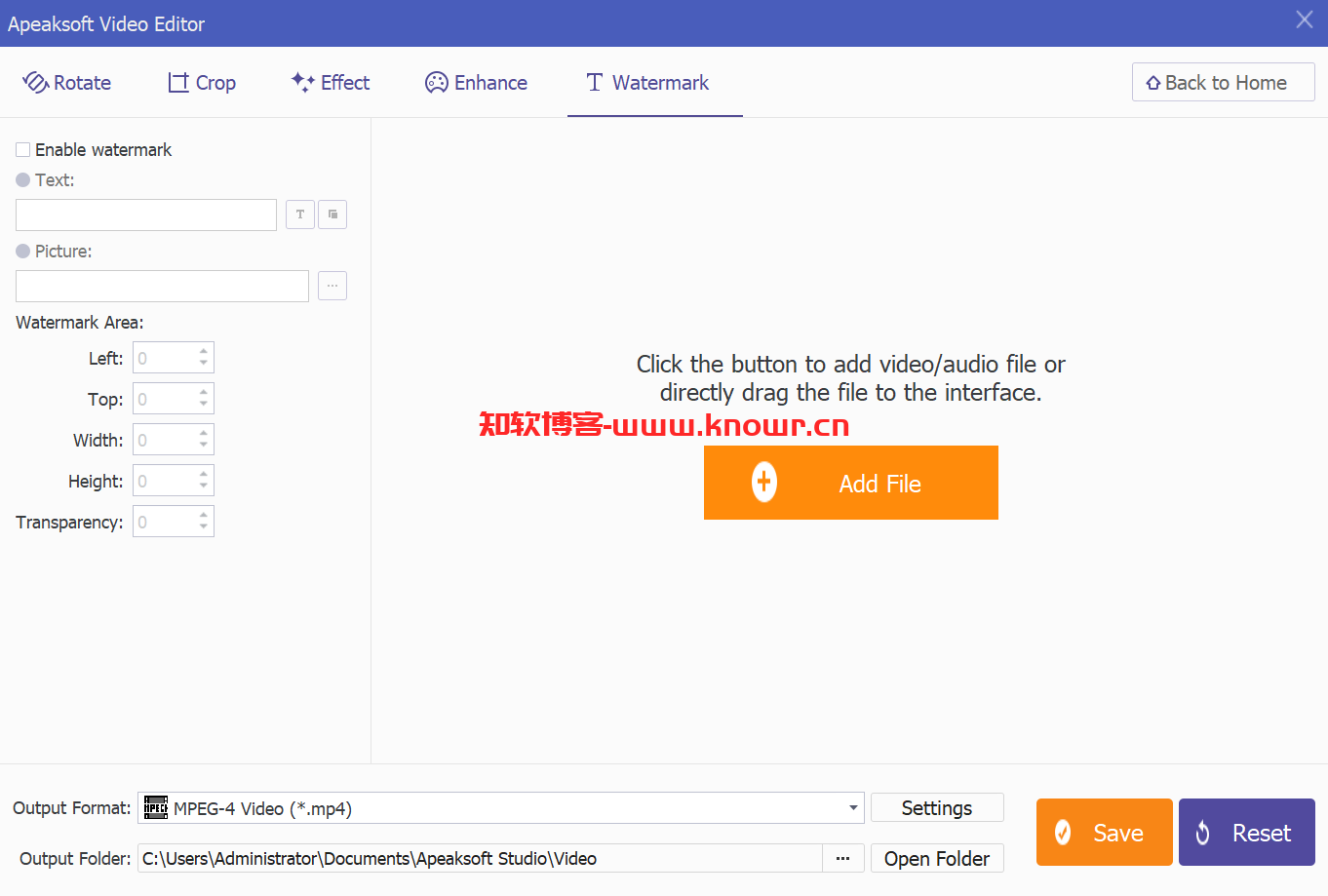This screenshot has width=1328, height=896.
Task: Reset all watermark settings
Action: pos(1246,833)
